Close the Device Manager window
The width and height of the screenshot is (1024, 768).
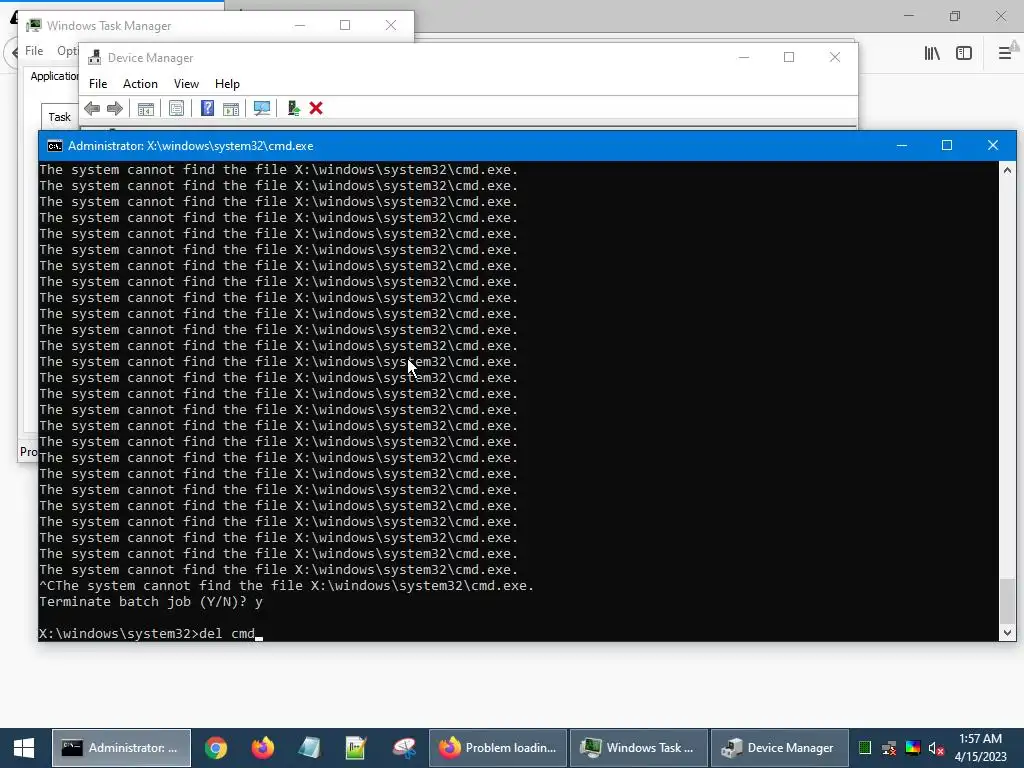click(835, 57)
